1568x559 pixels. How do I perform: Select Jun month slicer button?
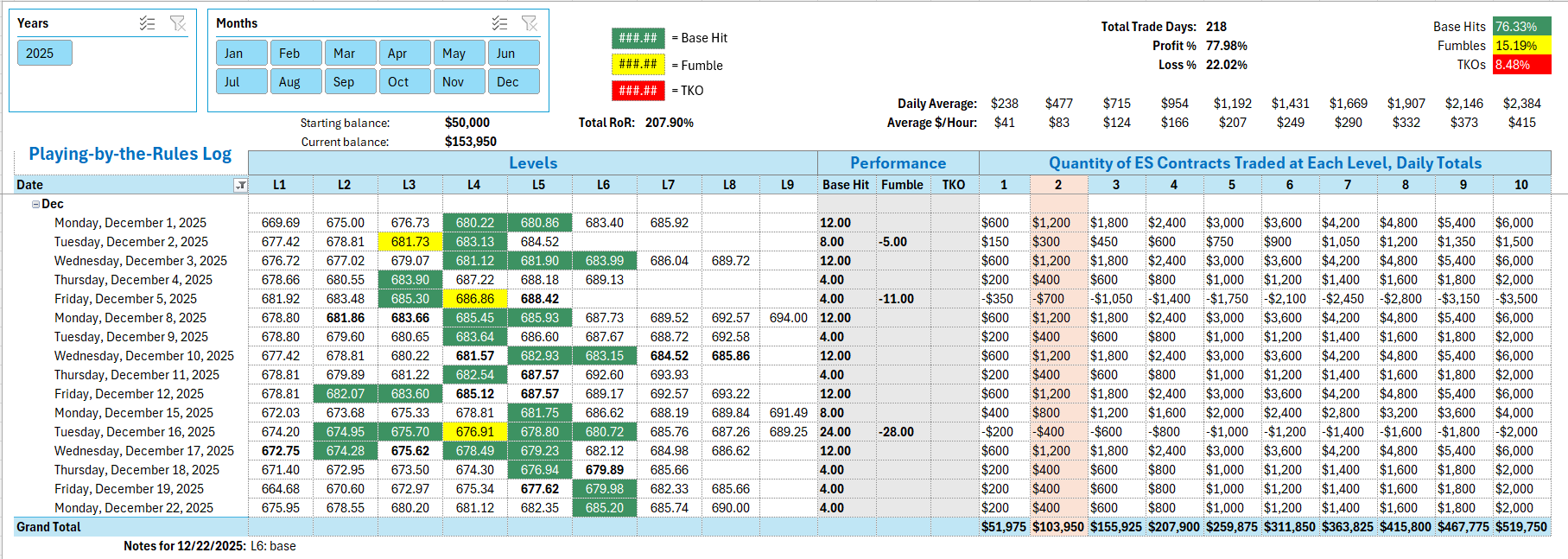(513, 54)
